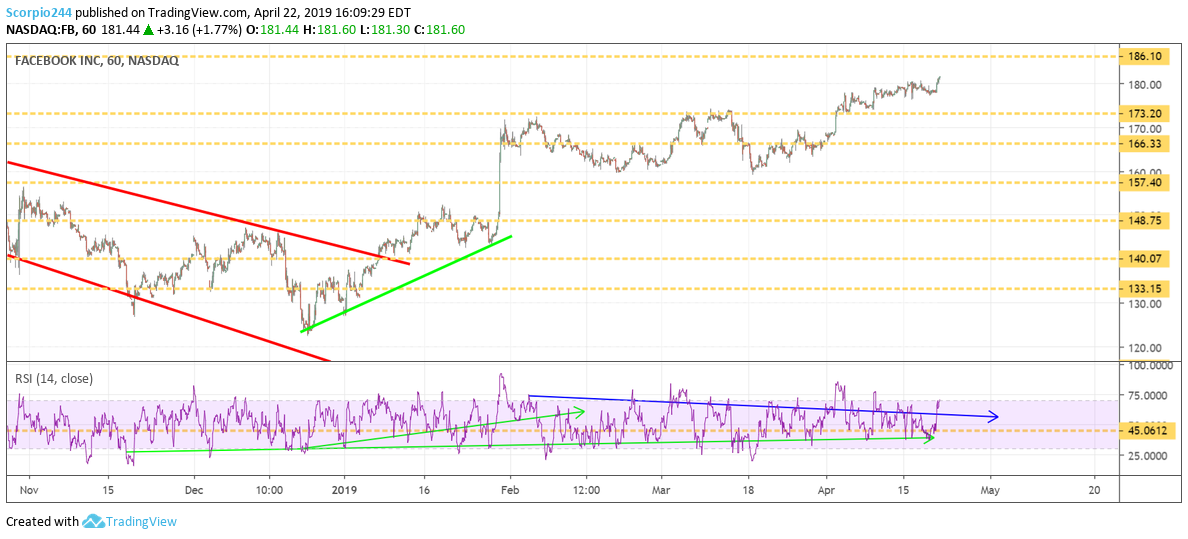The image size is (1188, 539).
Task: Click the '2019' label on time axis
Action: tap(344, 491)
